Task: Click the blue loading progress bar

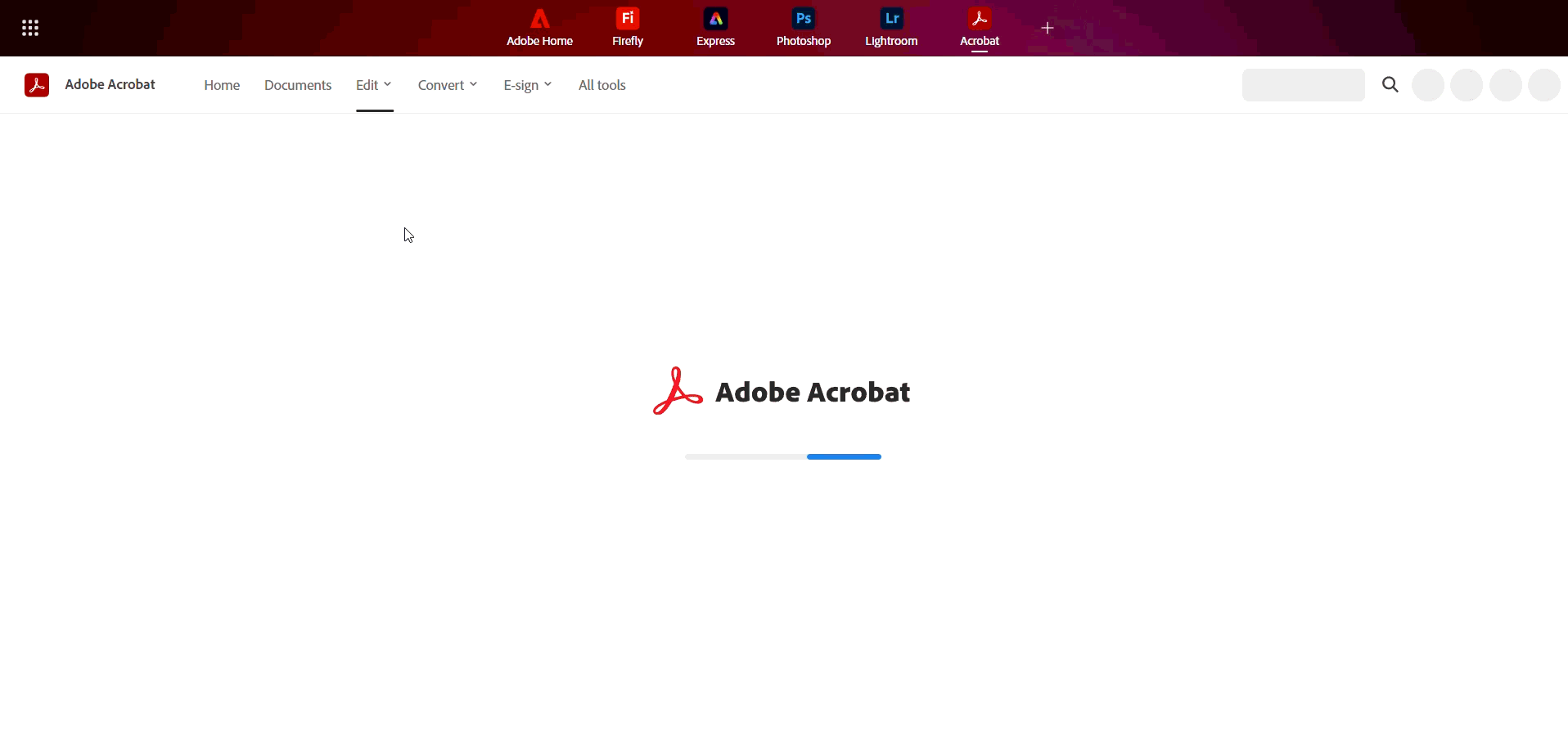Action: coord(844,456)
